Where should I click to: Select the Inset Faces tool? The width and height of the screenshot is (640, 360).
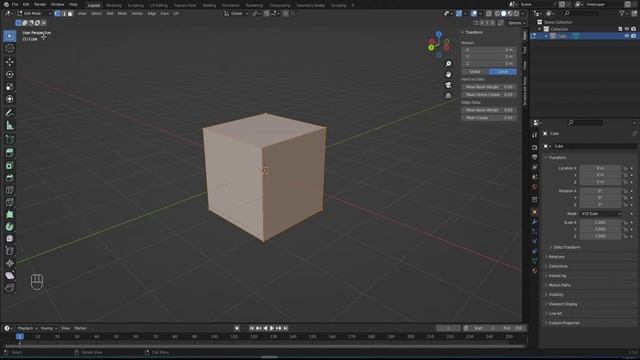point(9,165)
